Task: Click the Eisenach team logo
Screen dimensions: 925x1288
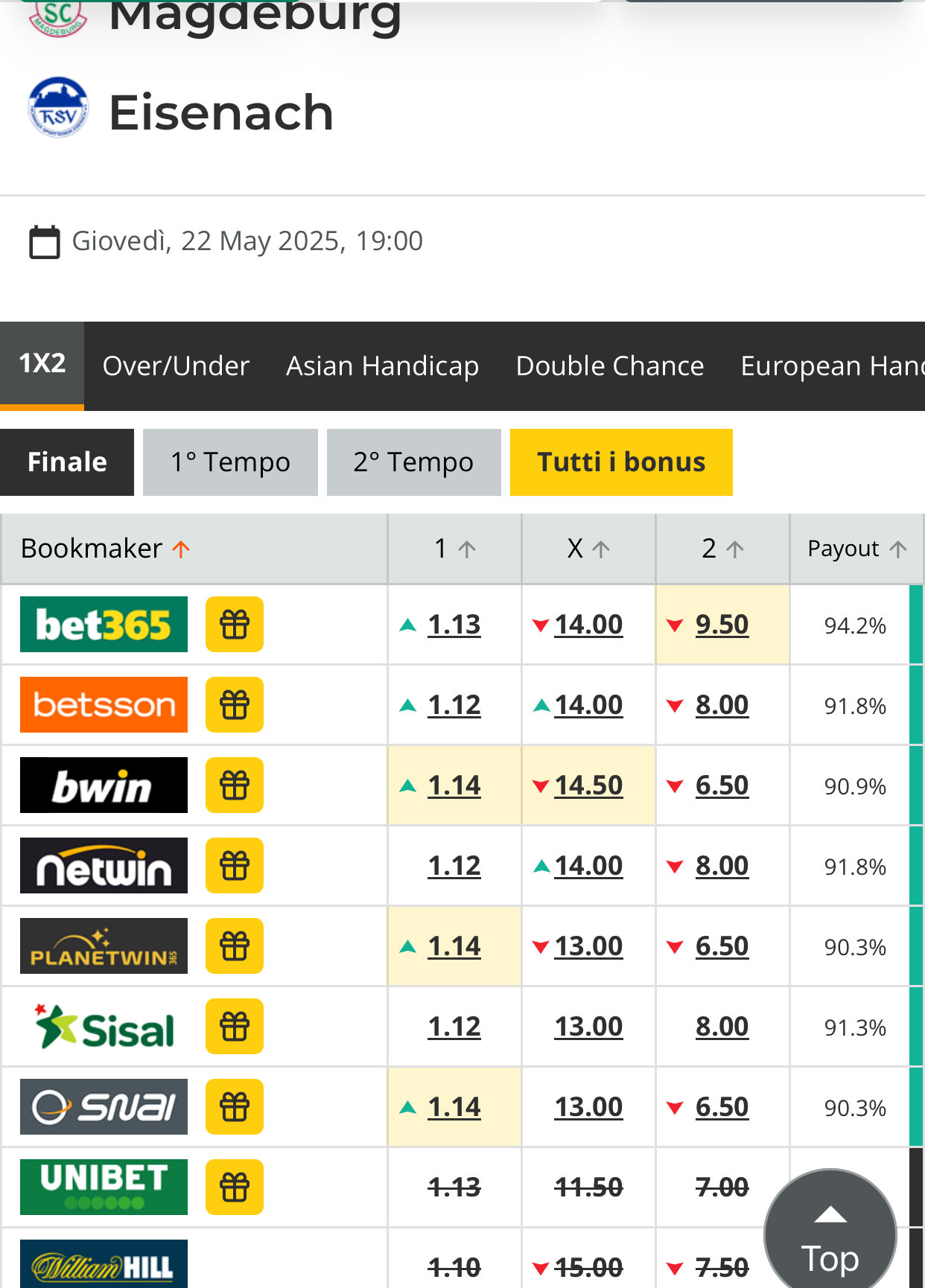Action: click(58, 108)
